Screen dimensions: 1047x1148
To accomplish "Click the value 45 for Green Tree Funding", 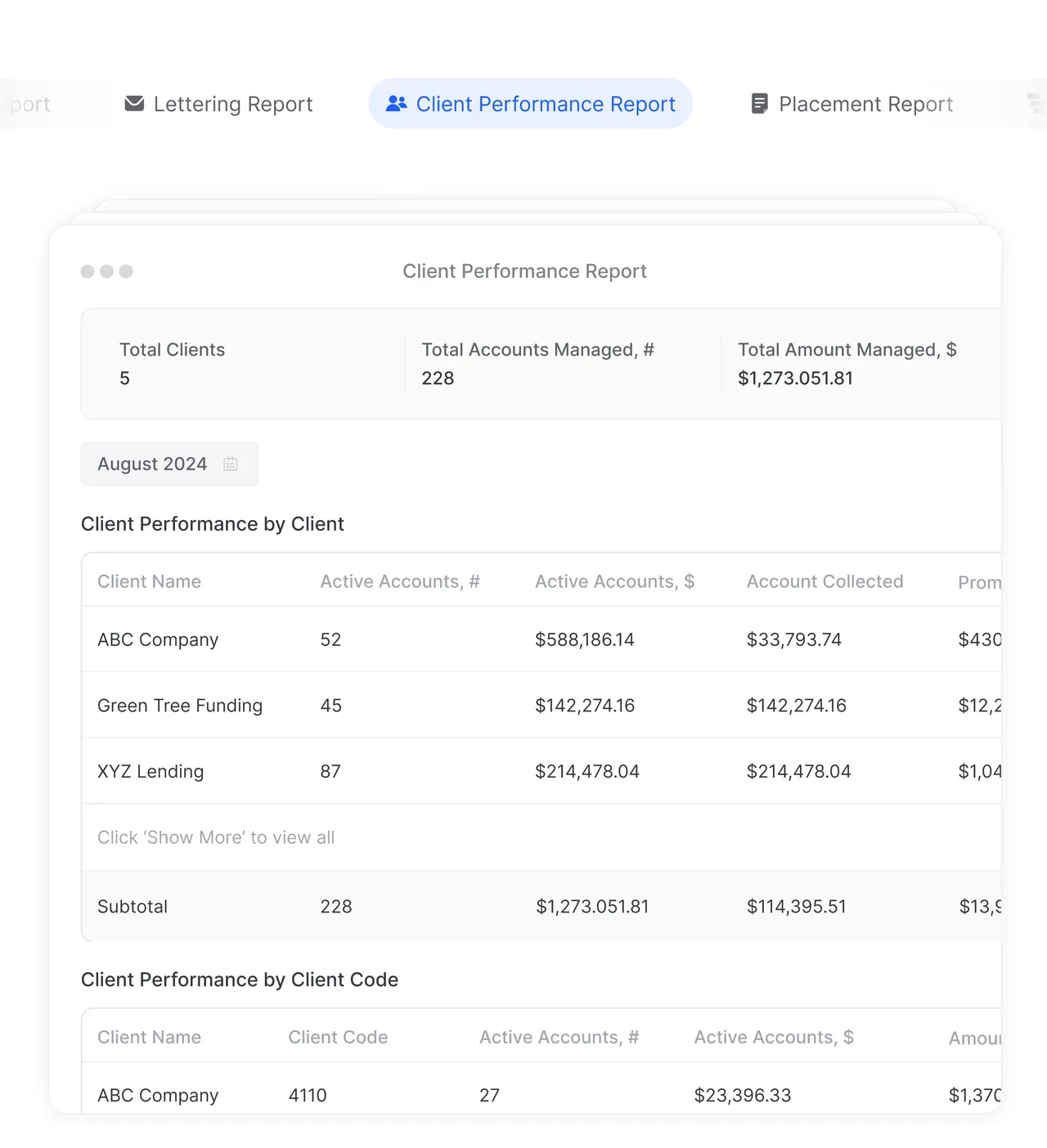I will pos(330,706).
